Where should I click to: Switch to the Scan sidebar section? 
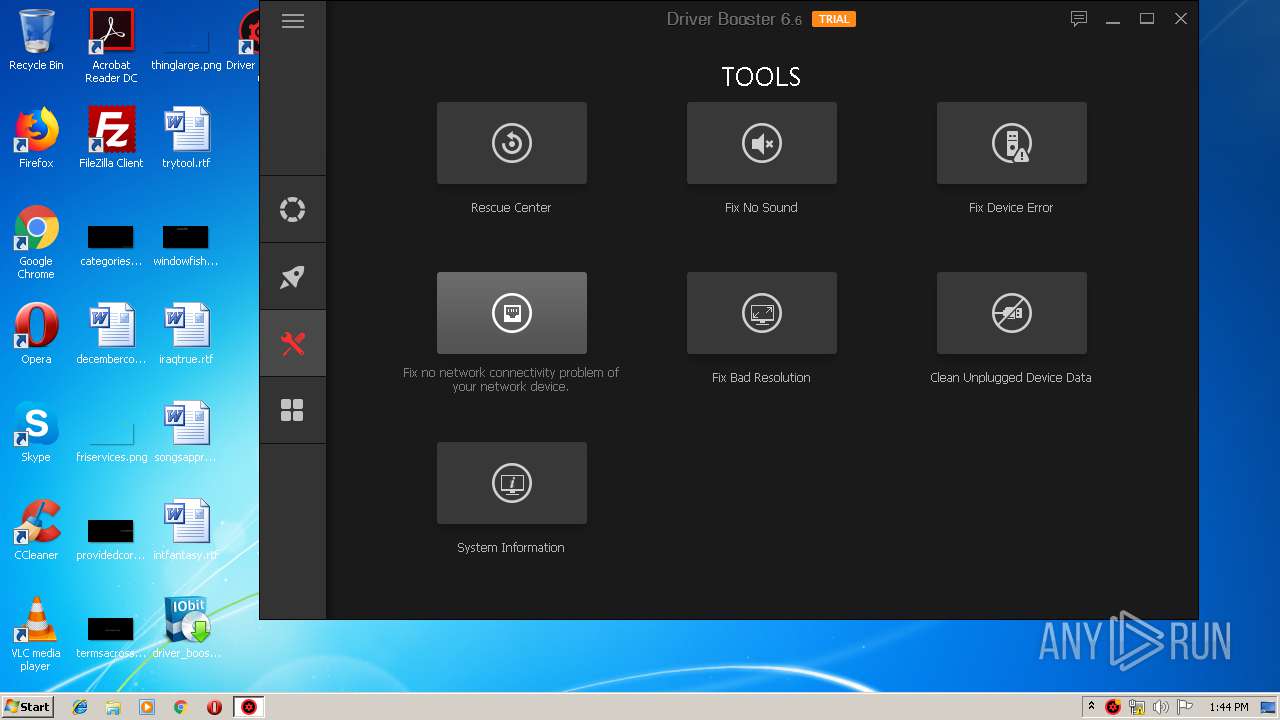[x=292, y=210]
